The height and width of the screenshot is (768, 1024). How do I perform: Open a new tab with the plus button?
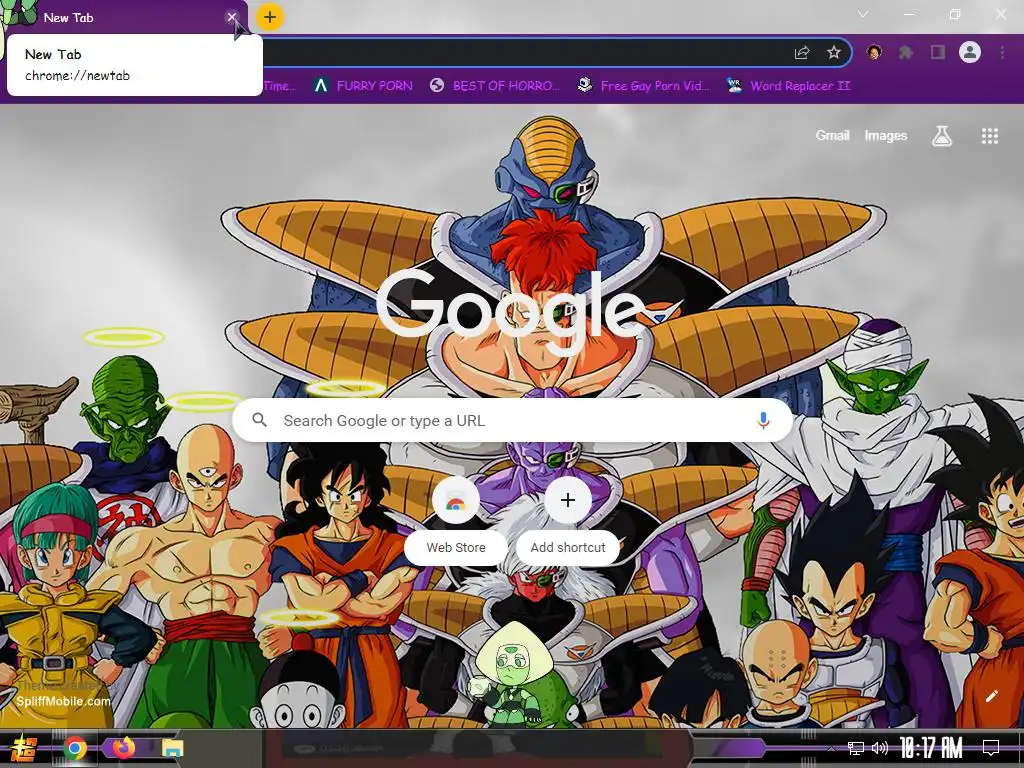pos(270,18)
